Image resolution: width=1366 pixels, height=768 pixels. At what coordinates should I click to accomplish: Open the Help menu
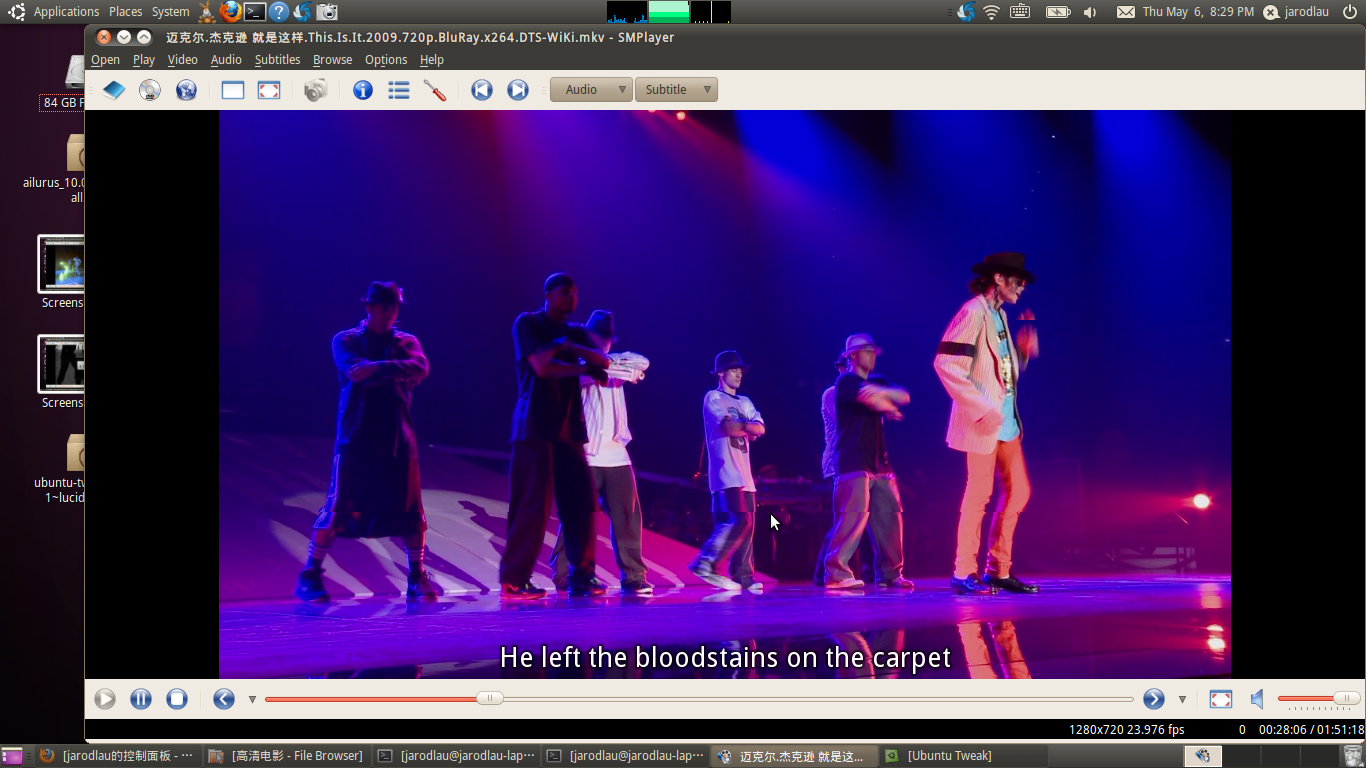[x=432, y=60]
